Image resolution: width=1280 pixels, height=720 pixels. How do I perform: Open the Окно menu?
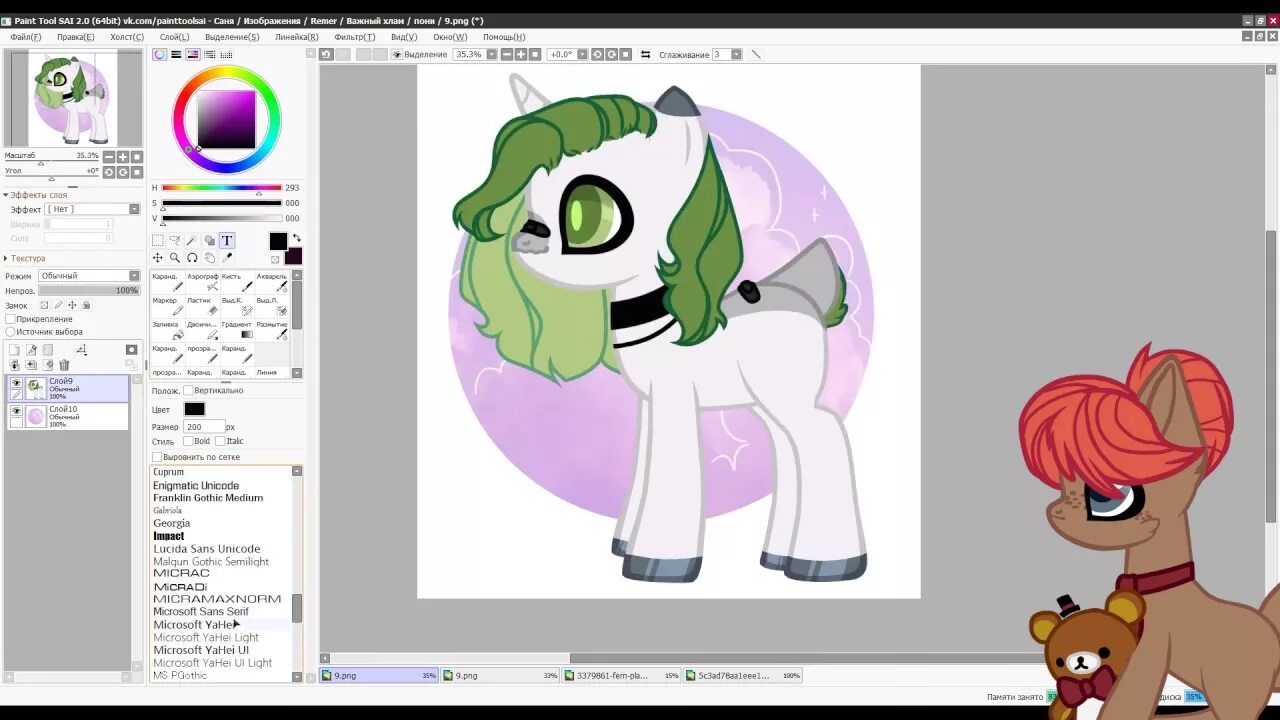(x=450, y=37)
